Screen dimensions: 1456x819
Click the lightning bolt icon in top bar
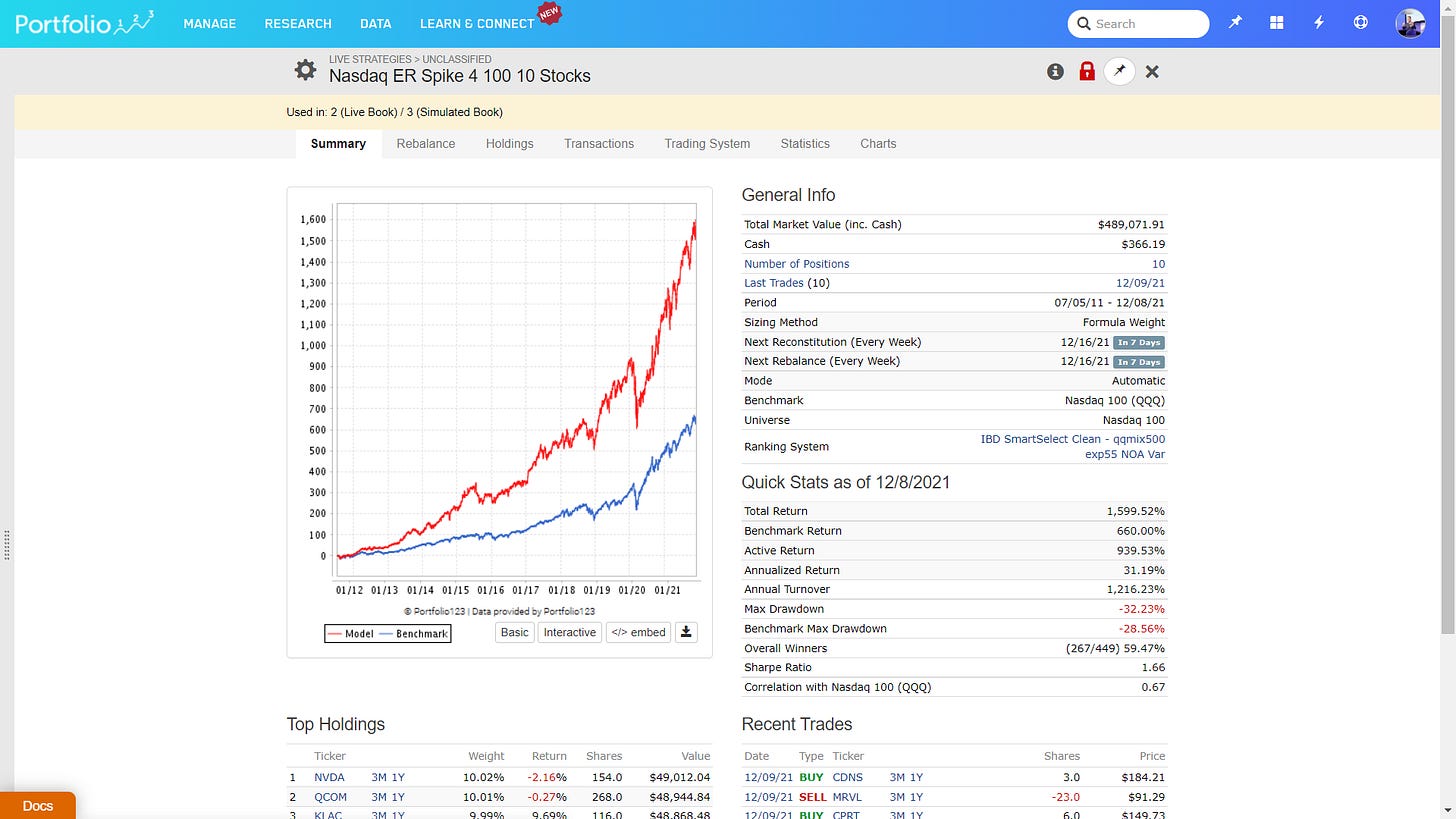click(1319, 23)
